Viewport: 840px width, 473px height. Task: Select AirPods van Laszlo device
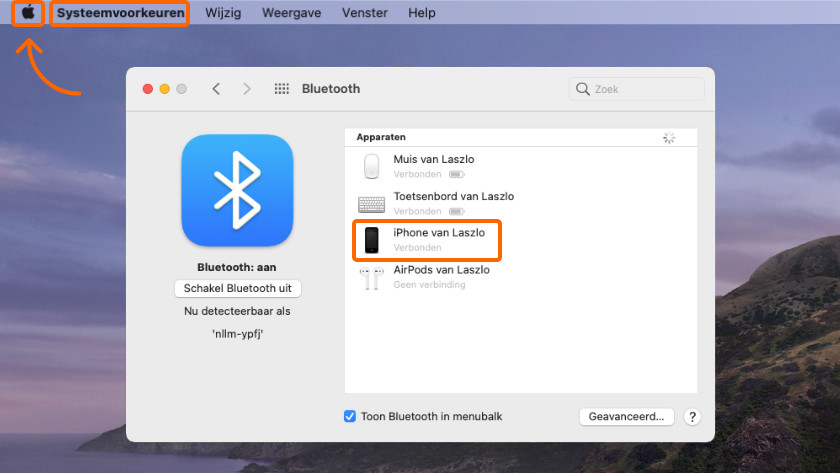click(521, 276)
